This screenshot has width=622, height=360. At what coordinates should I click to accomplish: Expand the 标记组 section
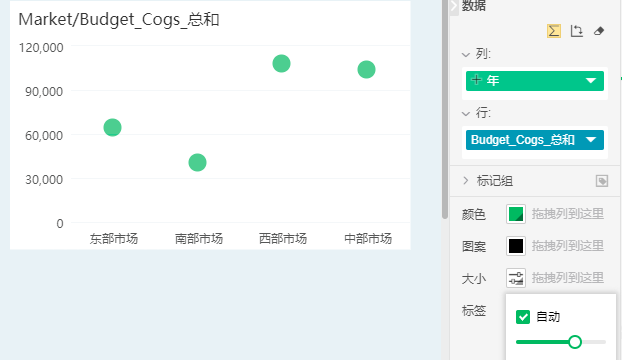[466, 181]
